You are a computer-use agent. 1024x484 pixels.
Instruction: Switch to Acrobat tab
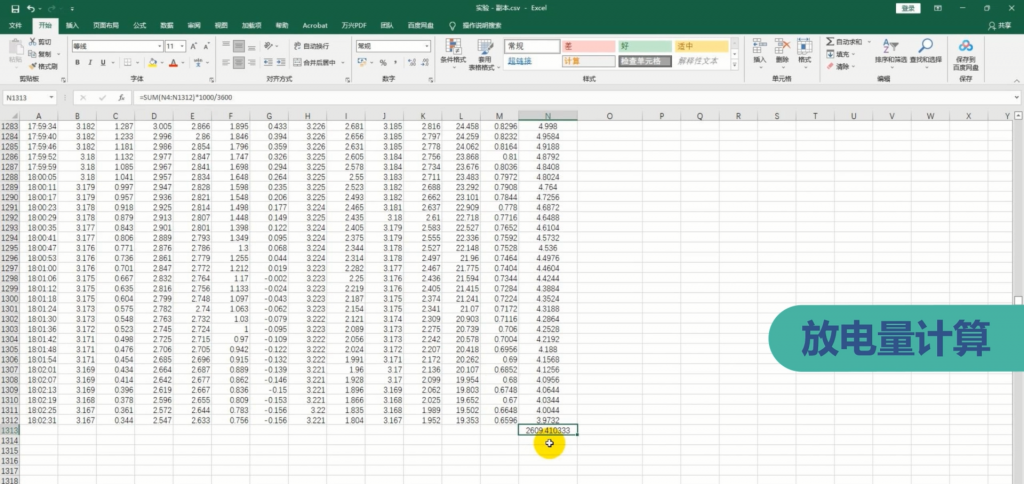tap(315, 25)
